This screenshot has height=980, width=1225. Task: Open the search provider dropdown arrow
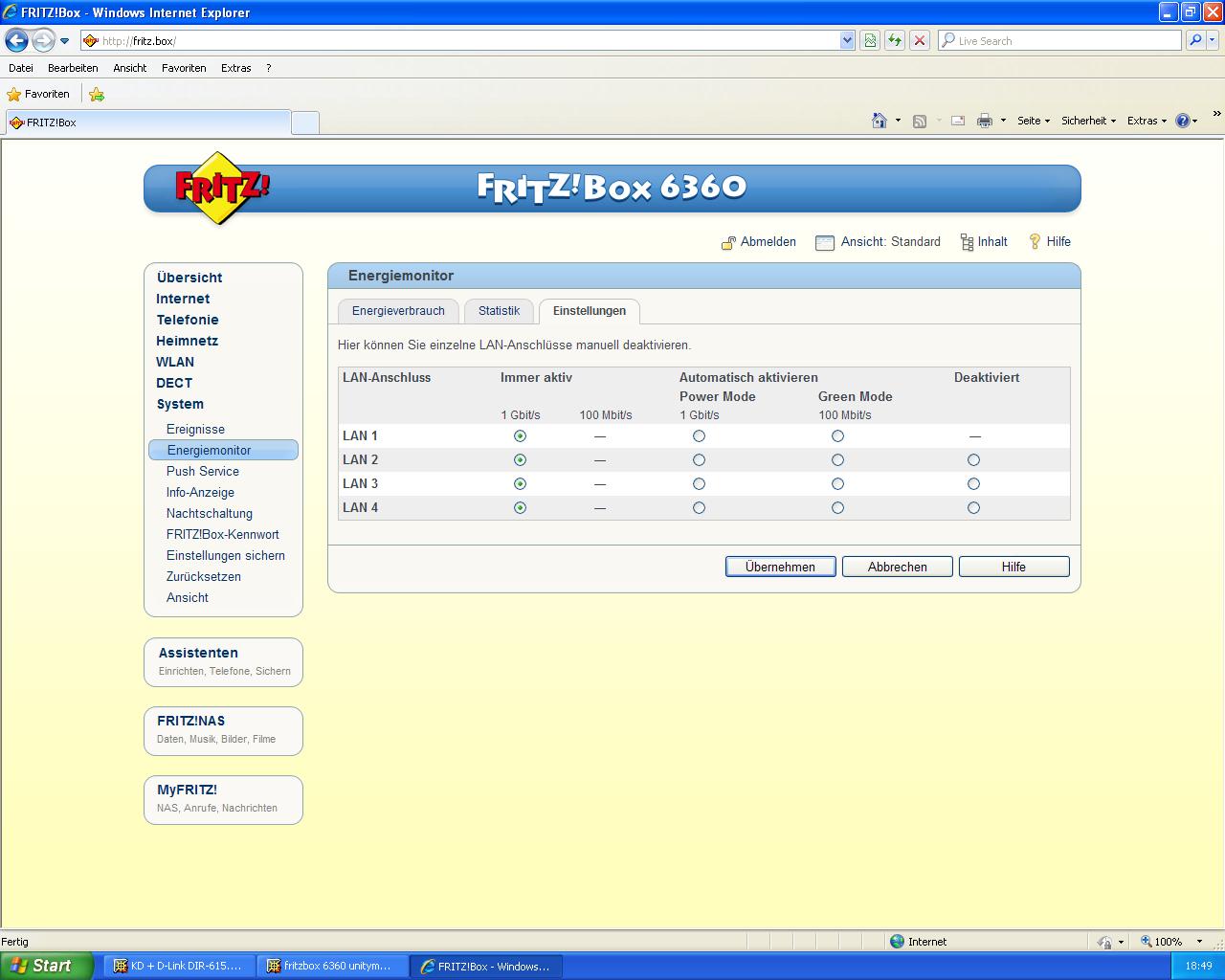point(1213,40)
